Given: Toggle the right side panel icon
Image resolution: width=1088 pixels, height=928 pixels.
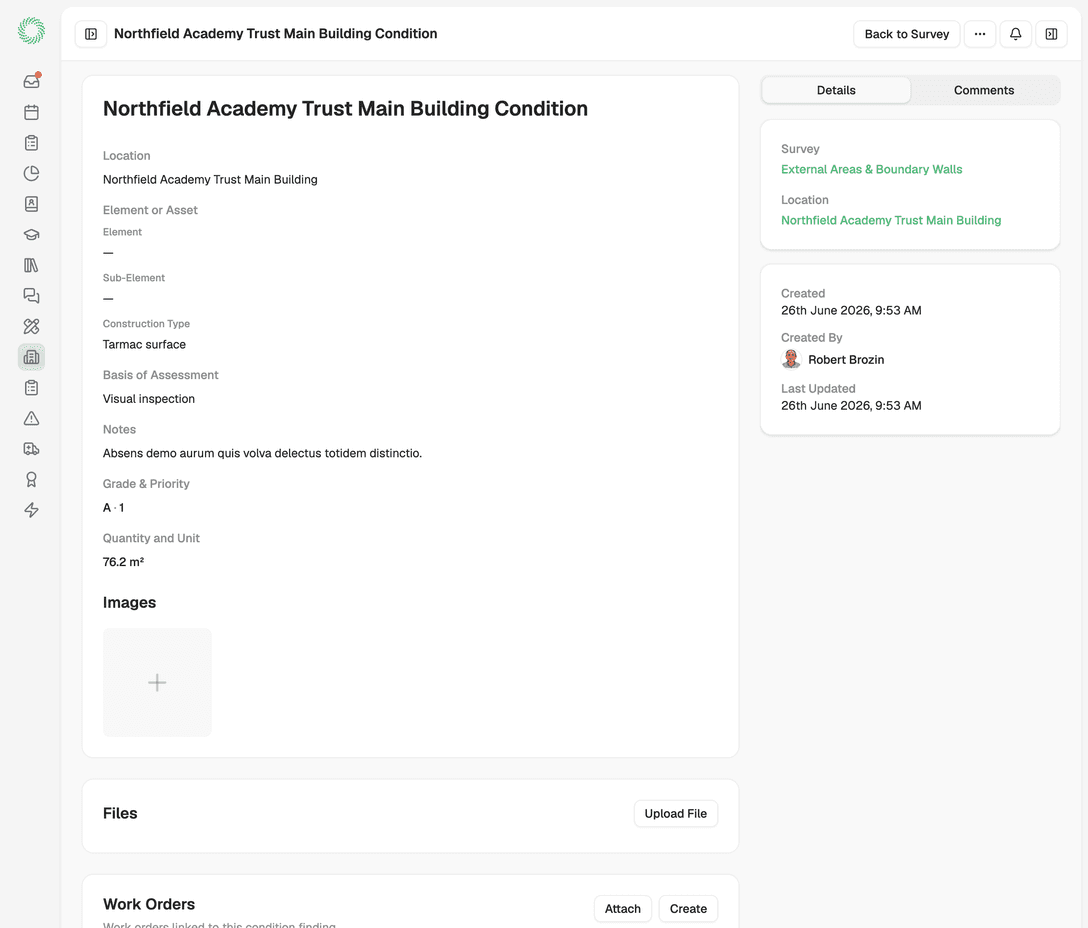Looking at the screenshot, I should (1051, 34).
